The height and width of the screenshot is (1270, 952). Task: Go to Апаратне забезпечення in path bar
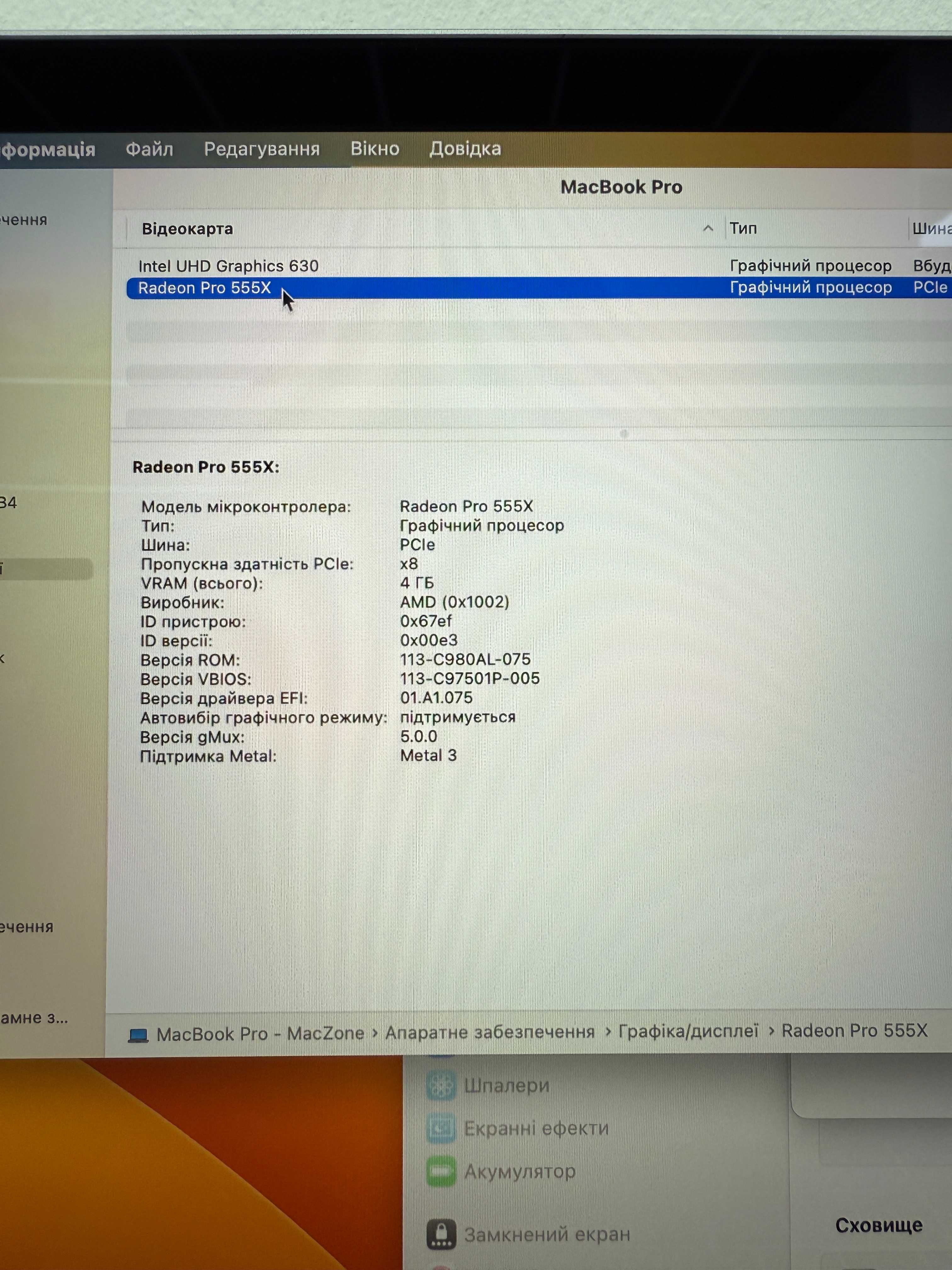coord(490,1032)
